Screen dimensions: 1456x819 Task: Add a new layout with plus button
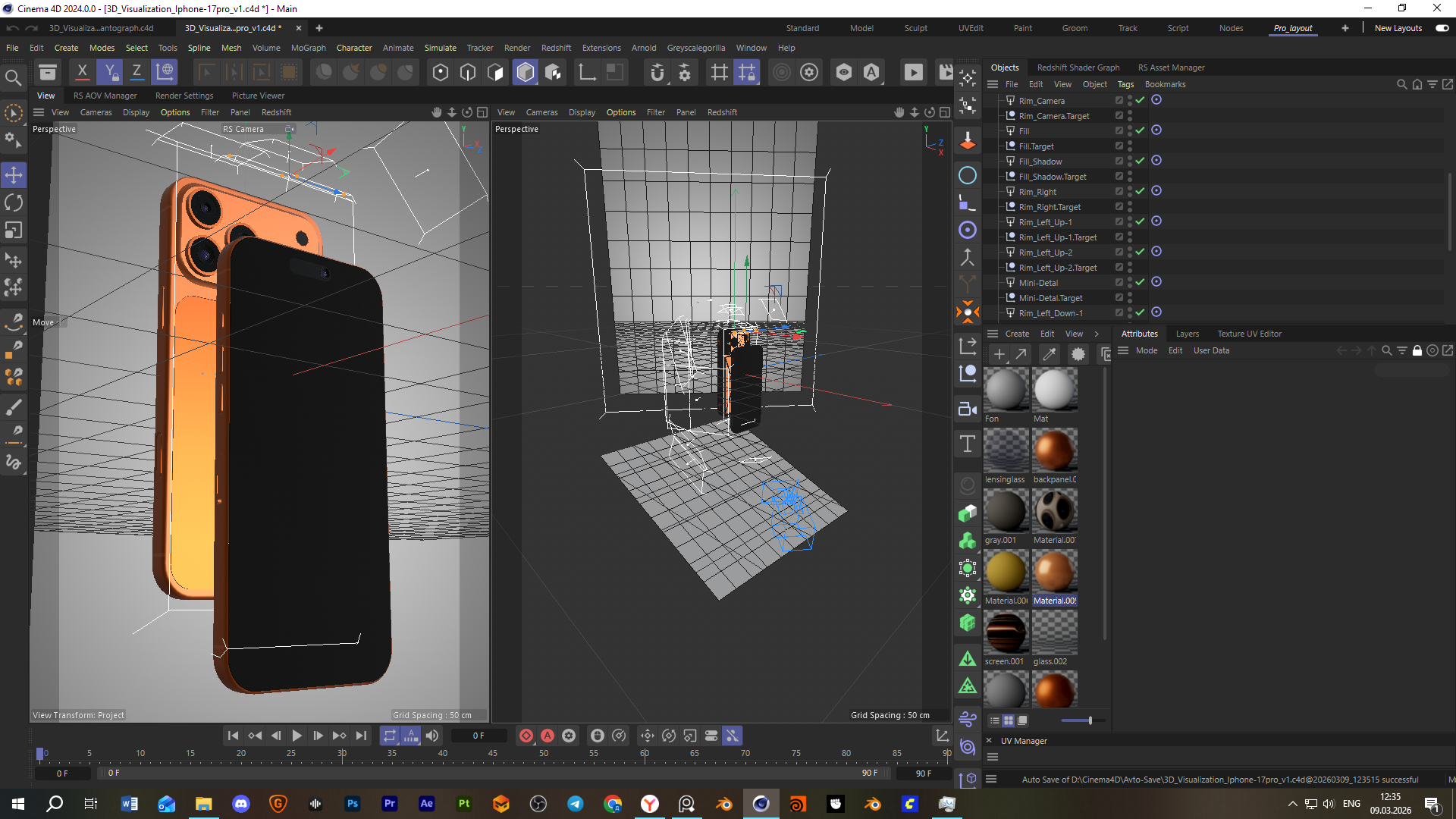[1345, 28]
